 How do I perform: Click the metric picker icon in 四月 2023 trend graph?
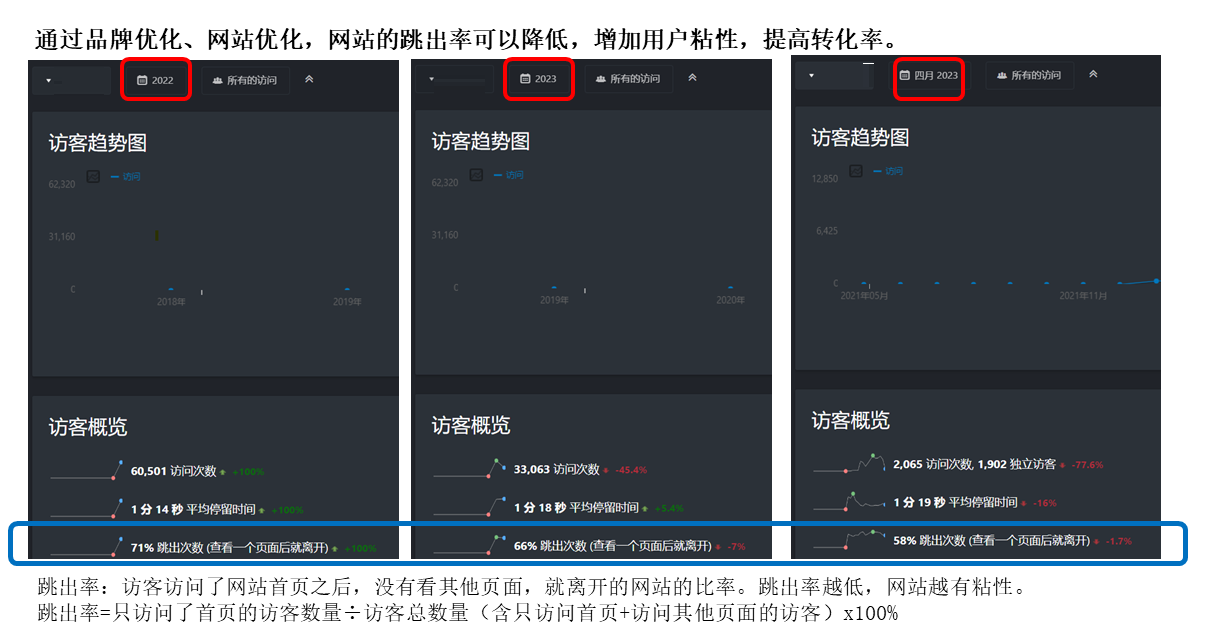(855, 171)
